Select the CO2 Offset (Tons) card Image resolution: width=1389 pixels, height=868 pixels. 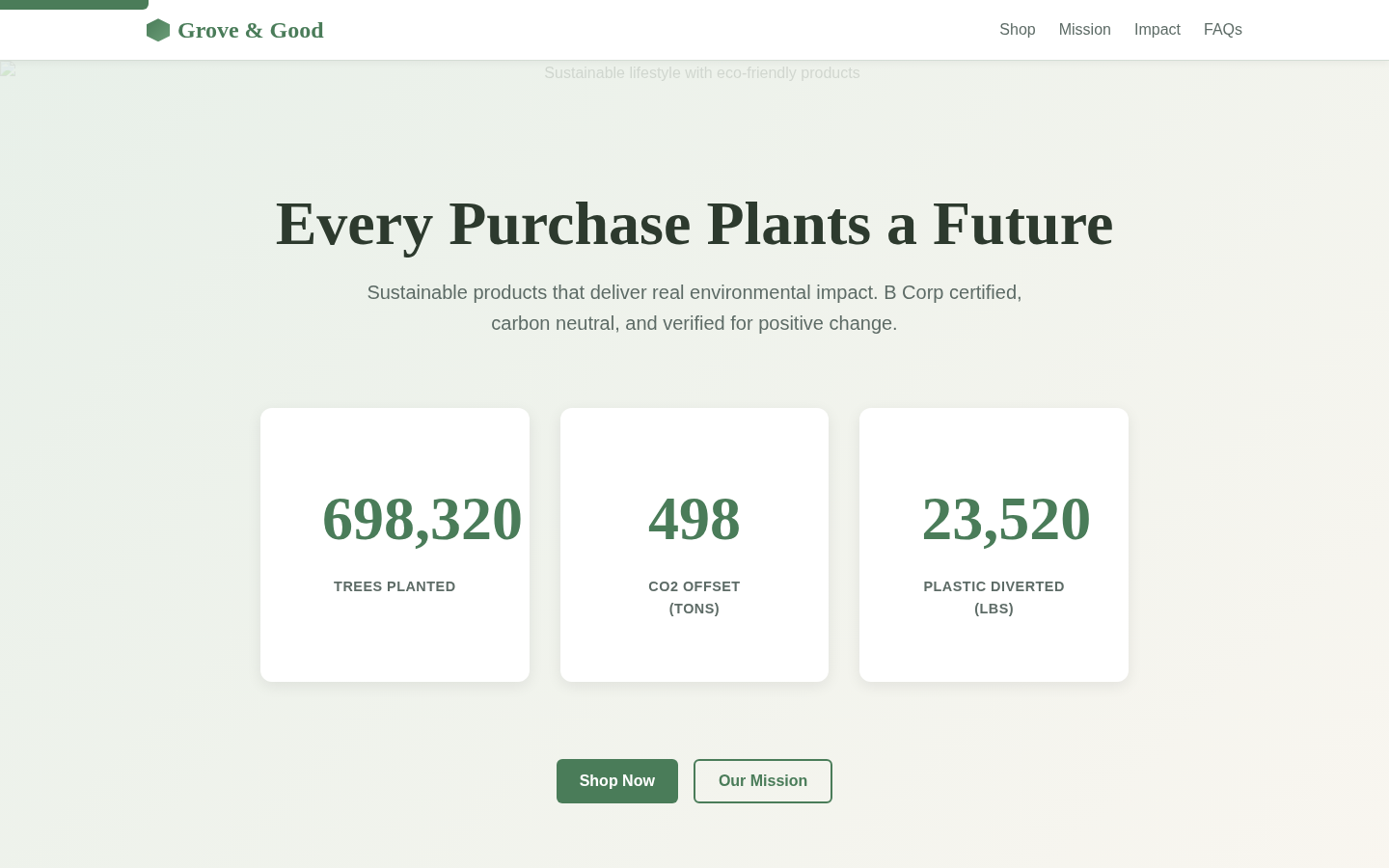pyautogui.click(x=694, y=545)
